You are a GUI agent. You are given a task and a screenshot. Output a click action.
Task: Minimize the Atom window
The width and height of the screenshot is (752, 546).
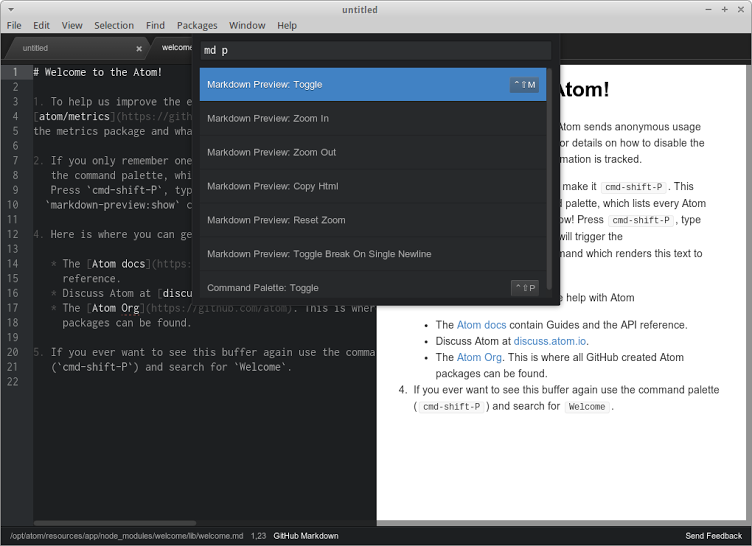click(x=708, y=10)
